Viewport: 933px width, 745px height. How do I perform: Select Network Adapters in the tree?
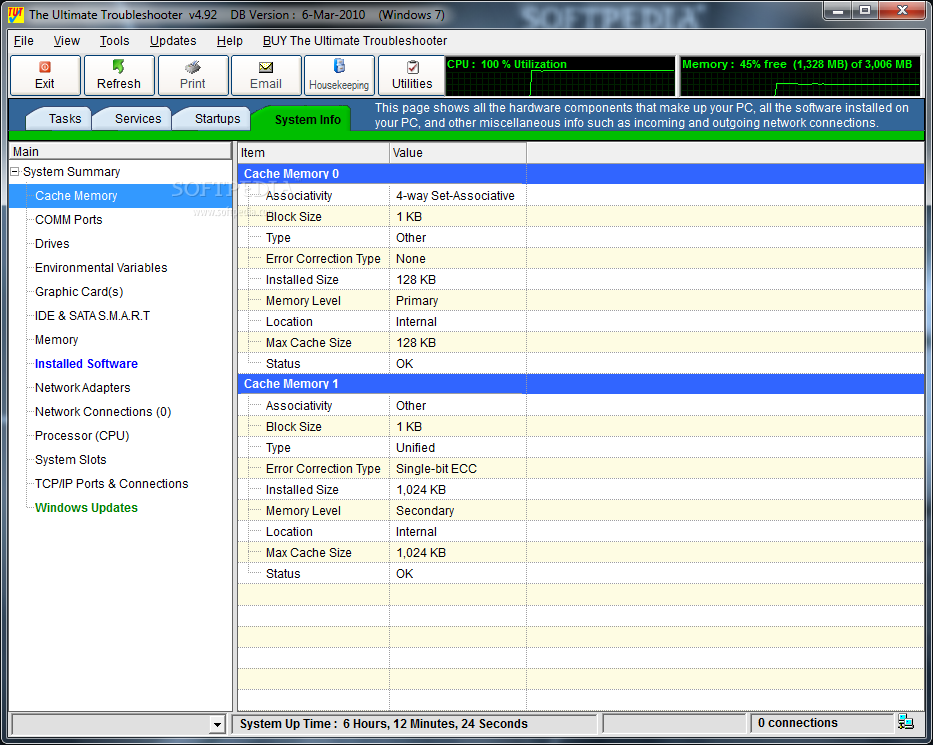tap(83, 388)
